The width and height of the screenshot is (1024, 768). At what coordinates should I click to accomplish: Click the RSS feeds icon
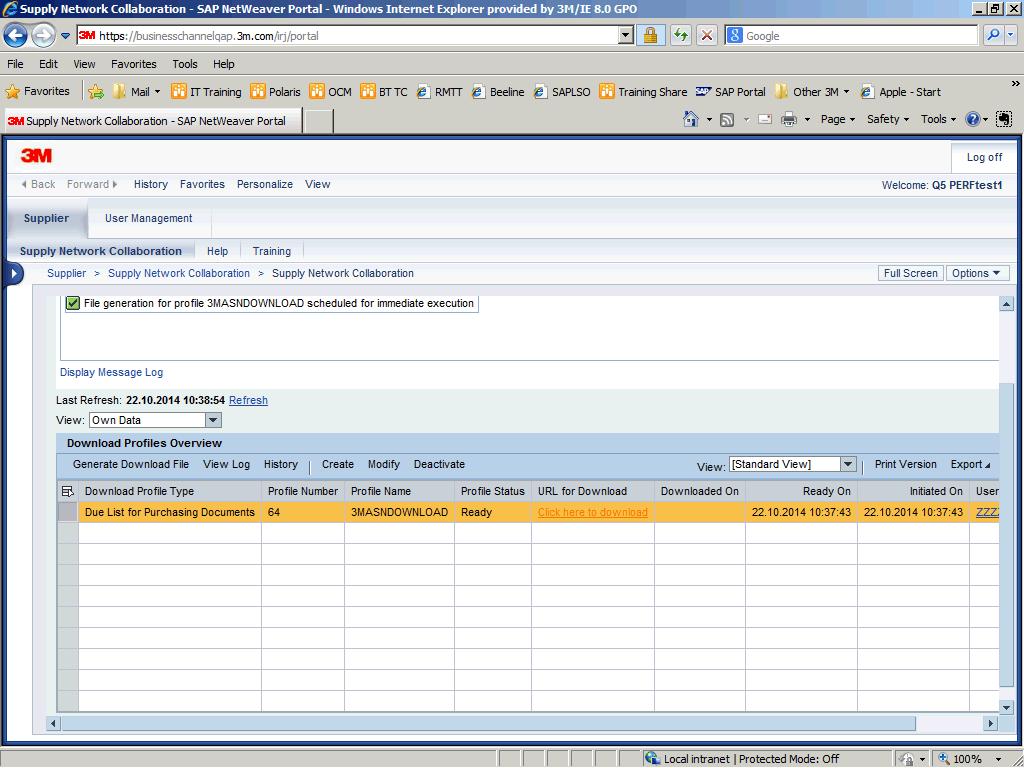(727, 120)
